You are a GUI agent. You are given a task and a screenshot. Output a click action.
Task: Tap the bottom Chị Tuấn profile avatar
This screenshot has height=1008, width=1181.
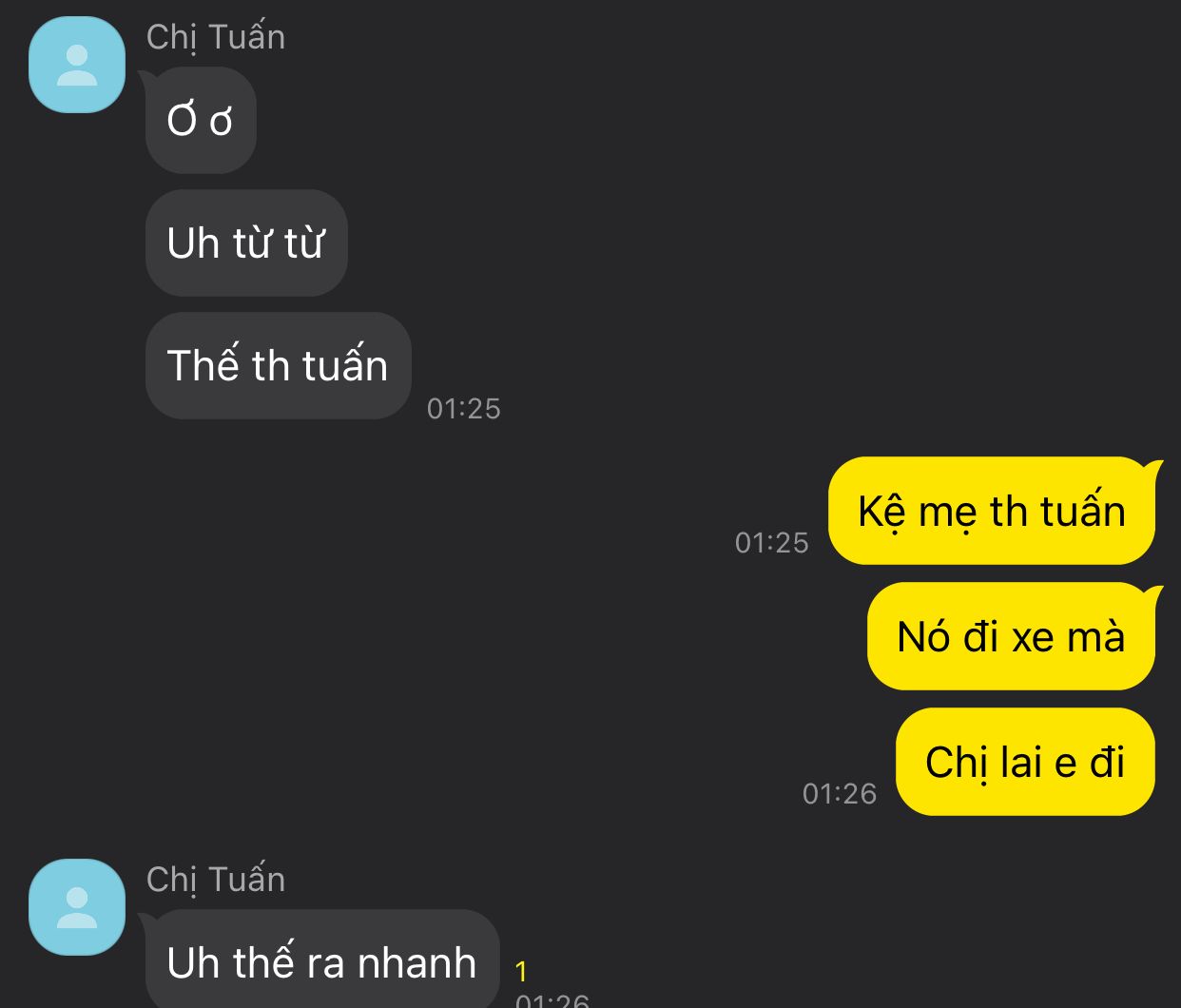point(77,907)
